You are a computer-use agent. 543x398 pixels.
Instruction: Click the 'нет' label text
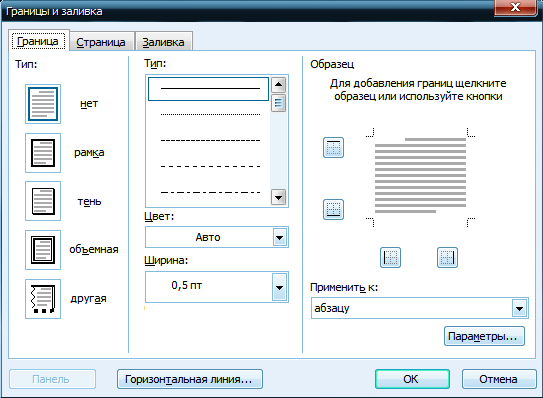coord(89,104)
